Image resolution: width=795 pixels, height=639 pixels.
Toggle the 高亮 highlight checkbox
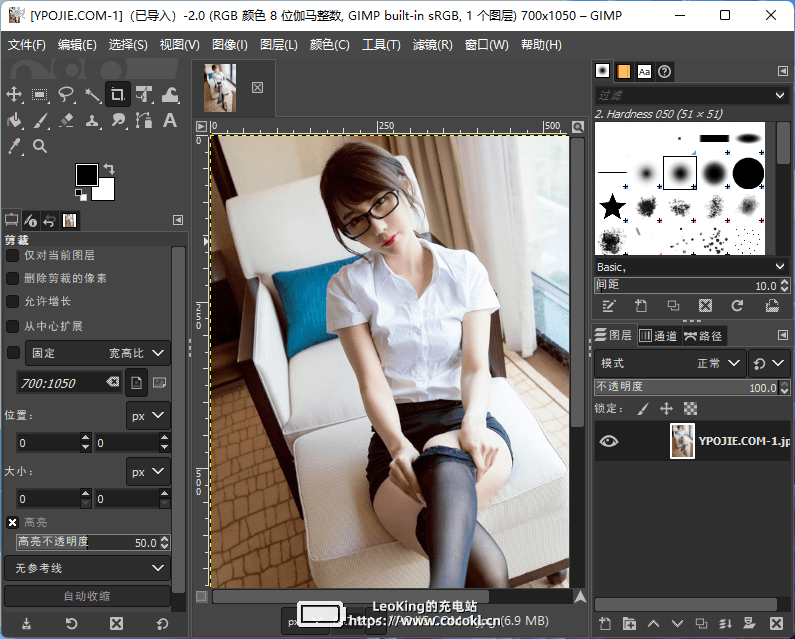[x=13, y=522]
